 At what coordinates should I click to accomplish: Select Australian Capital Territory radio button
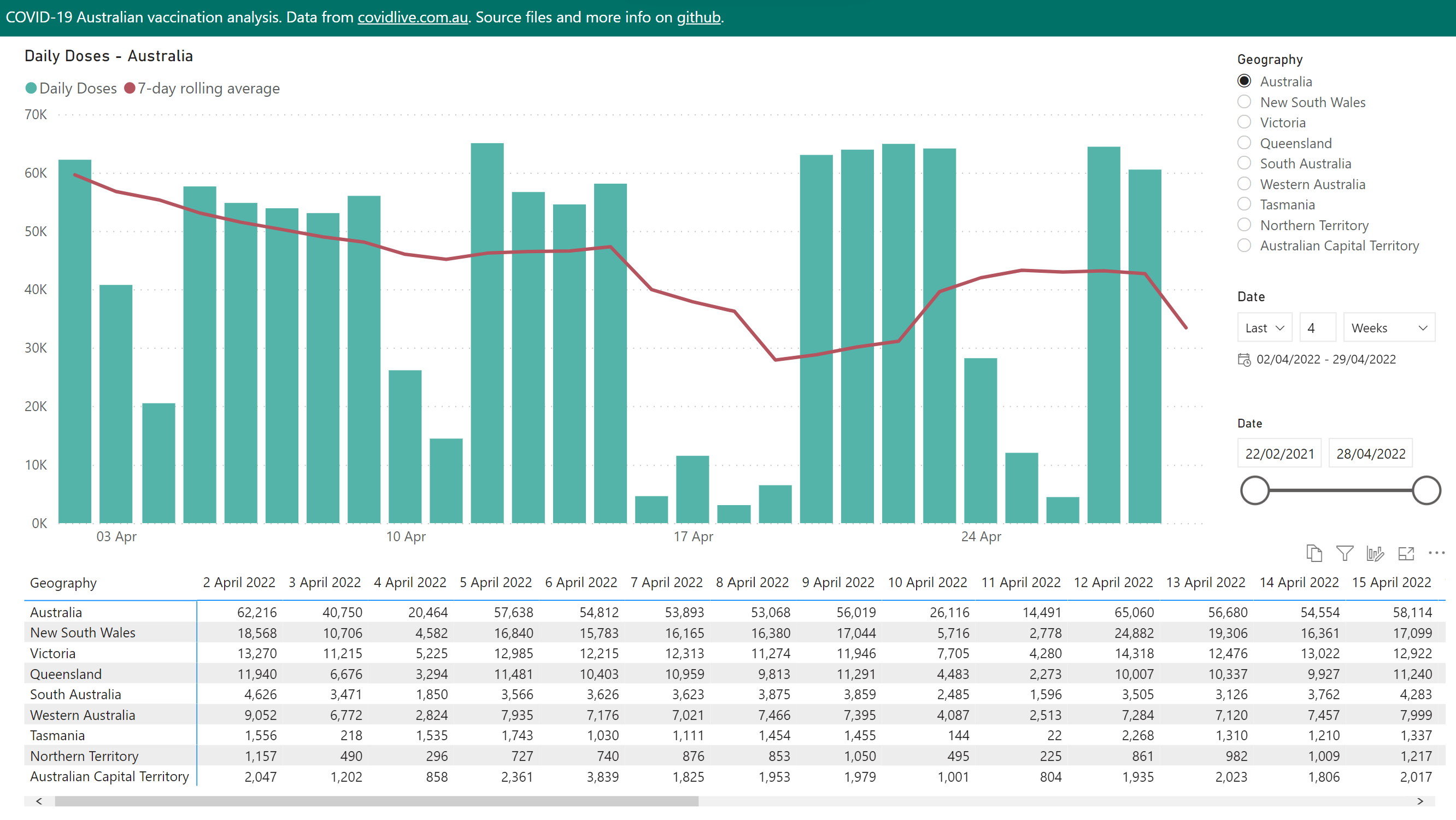1244,245
